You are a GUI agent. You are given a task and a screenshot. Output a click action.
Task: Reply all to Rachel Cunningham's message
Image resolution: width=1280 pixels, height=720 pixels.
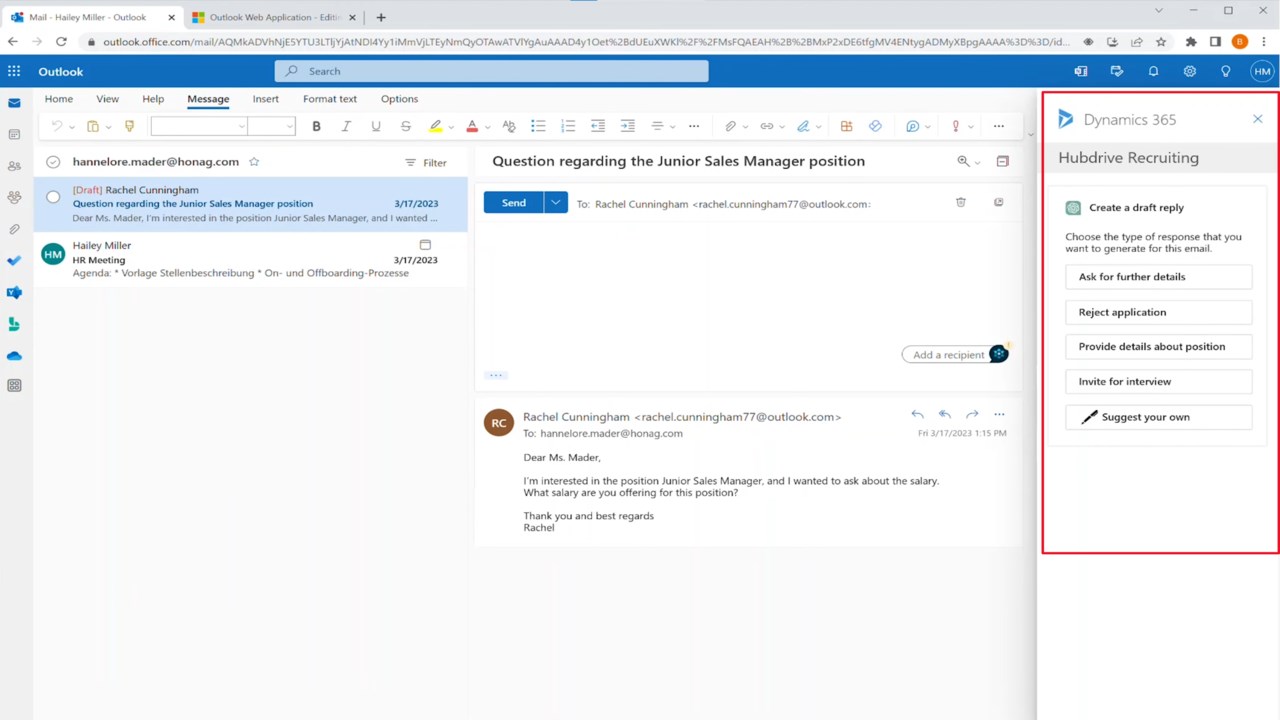coord(944,414)
